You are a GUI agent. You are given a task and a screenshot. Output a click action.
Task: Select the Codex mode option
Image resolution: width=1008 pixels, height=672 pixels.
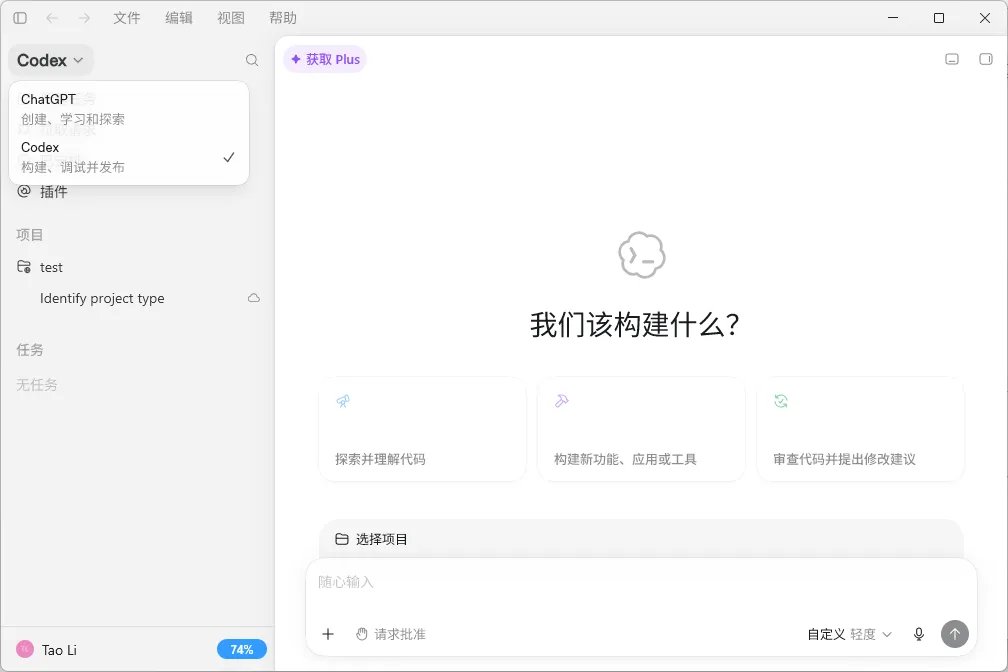pyautogui.click(x=129, y=157)
